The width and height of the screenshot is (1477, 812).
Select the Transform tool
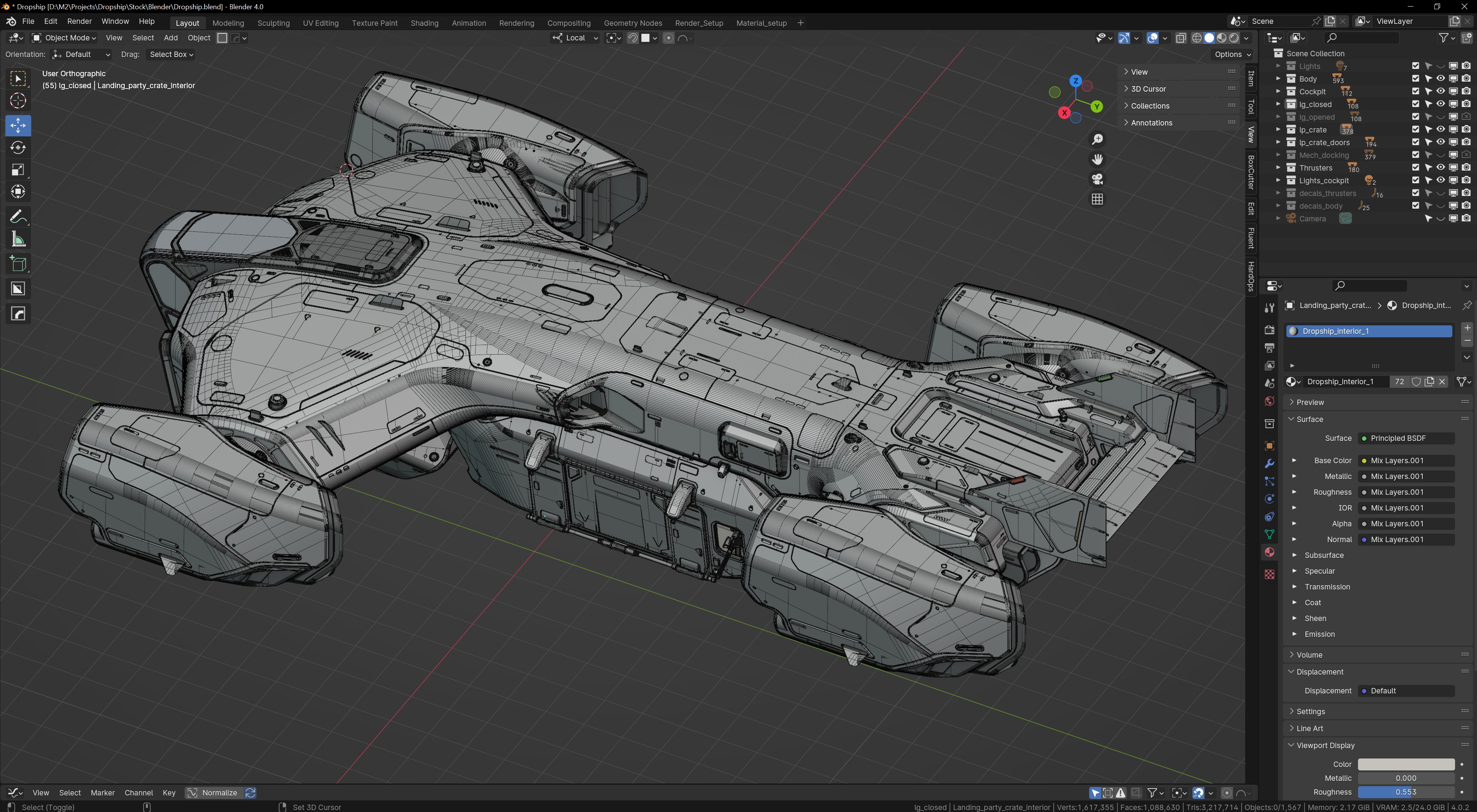point(18,192)
